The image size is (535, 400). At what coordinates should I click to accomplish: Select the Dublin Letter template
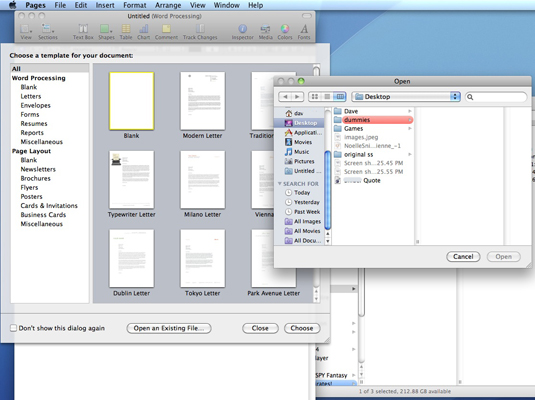click(x=131, y=258)
